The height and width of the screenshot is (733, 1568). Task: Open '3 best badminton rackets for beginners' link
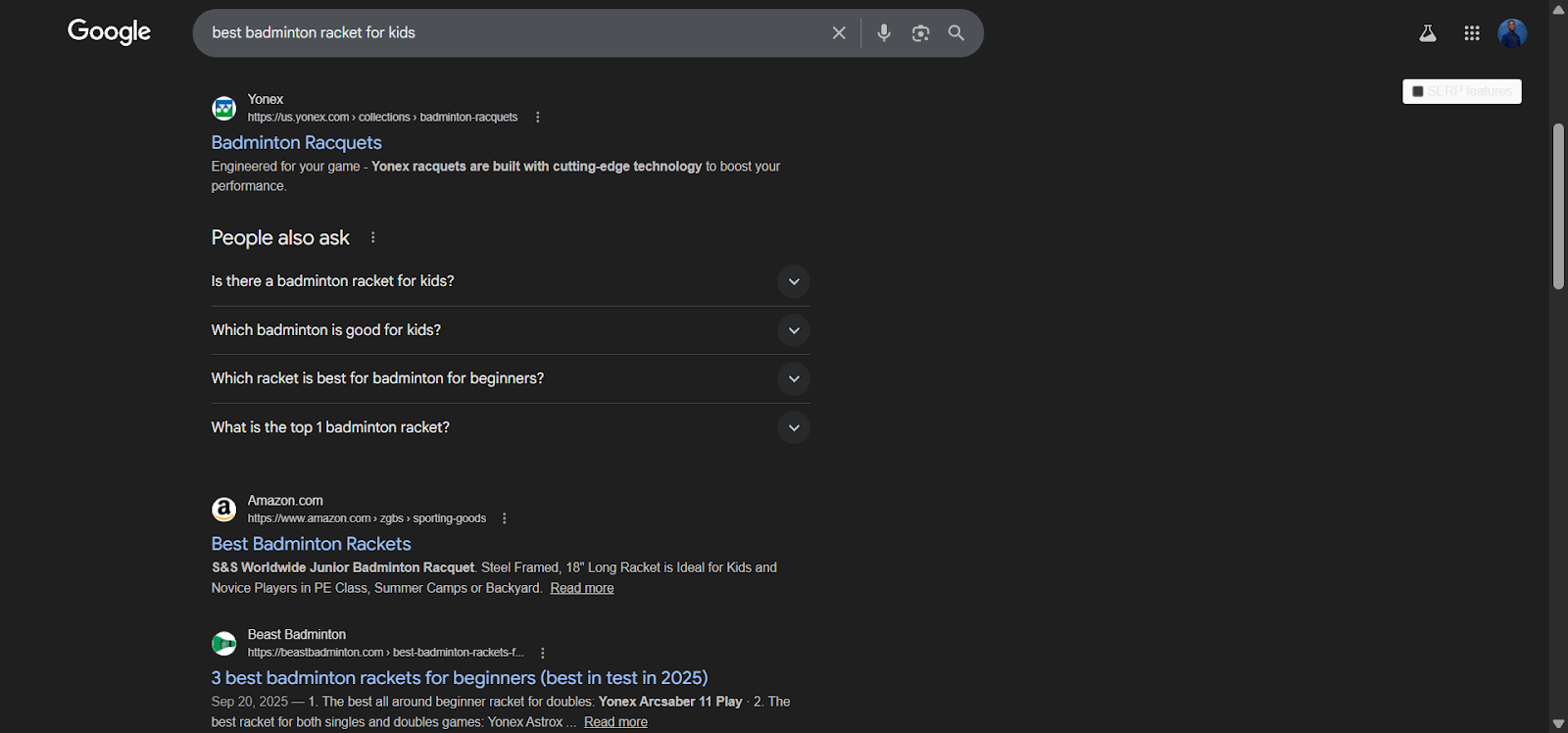pyautogui.click(x=460, y=678)
